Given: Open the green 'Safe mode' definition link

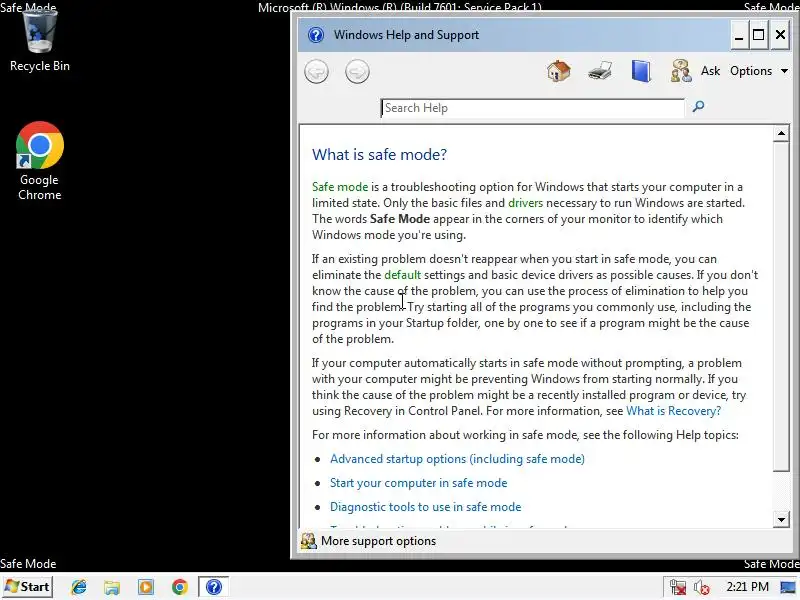Looking at the screenshot, I should point(340,187).
